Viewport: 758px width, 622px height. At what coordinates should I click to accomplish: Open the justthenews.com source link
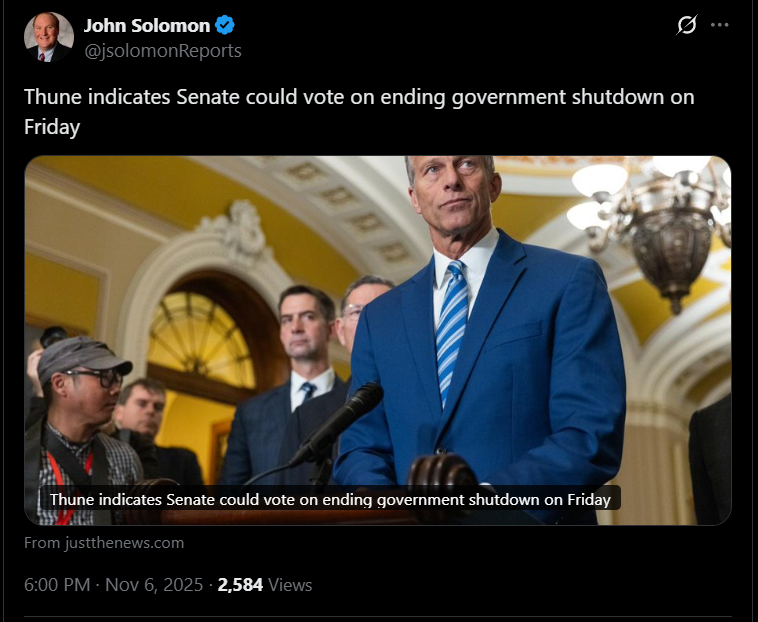point(125,543)
